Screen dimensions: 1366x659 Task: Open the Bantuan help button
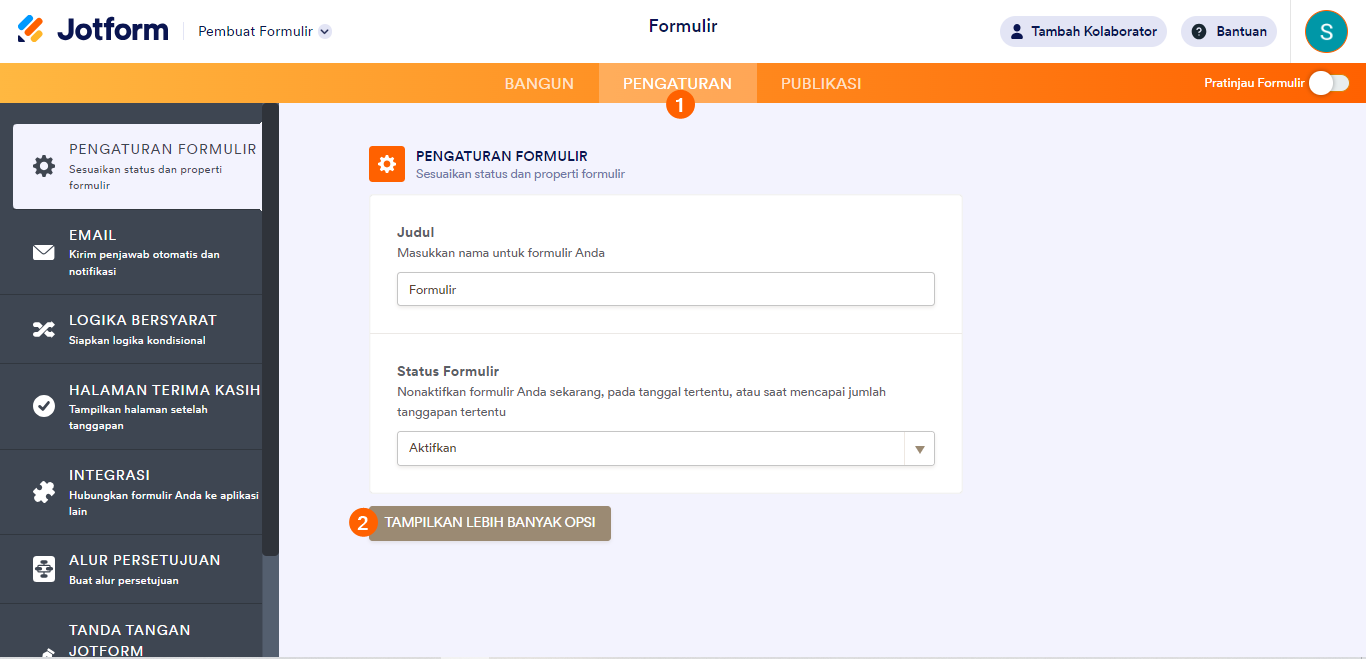tap(1229, 31)
